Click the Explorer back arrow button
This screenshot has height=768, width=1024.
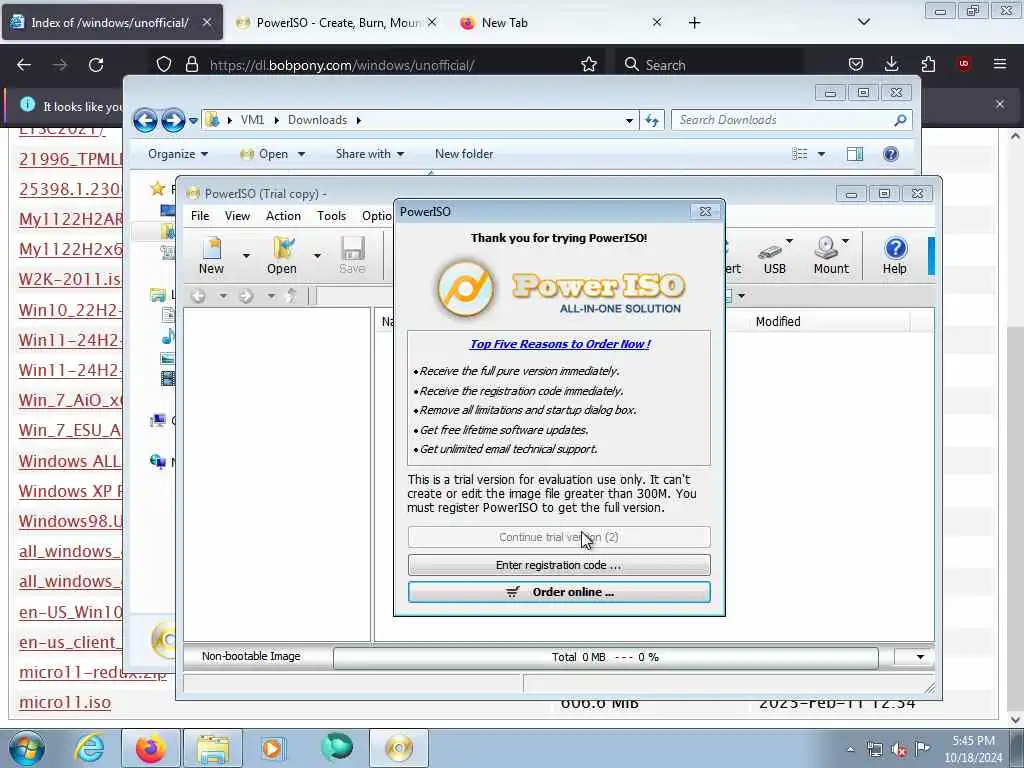(x=145, y=120)
